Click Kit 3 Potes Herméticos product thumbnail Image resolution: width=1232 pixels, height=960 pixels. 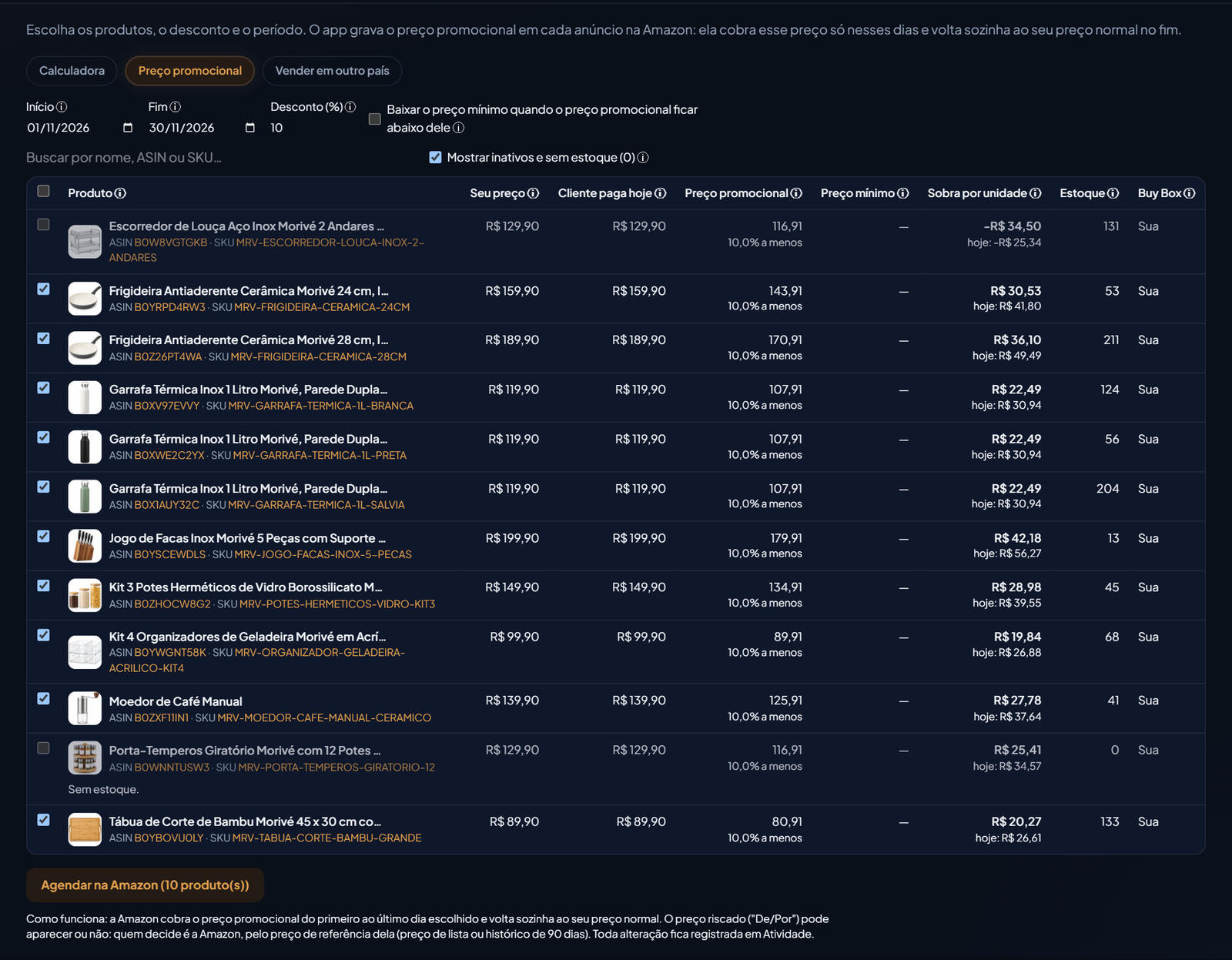point(85,595)
